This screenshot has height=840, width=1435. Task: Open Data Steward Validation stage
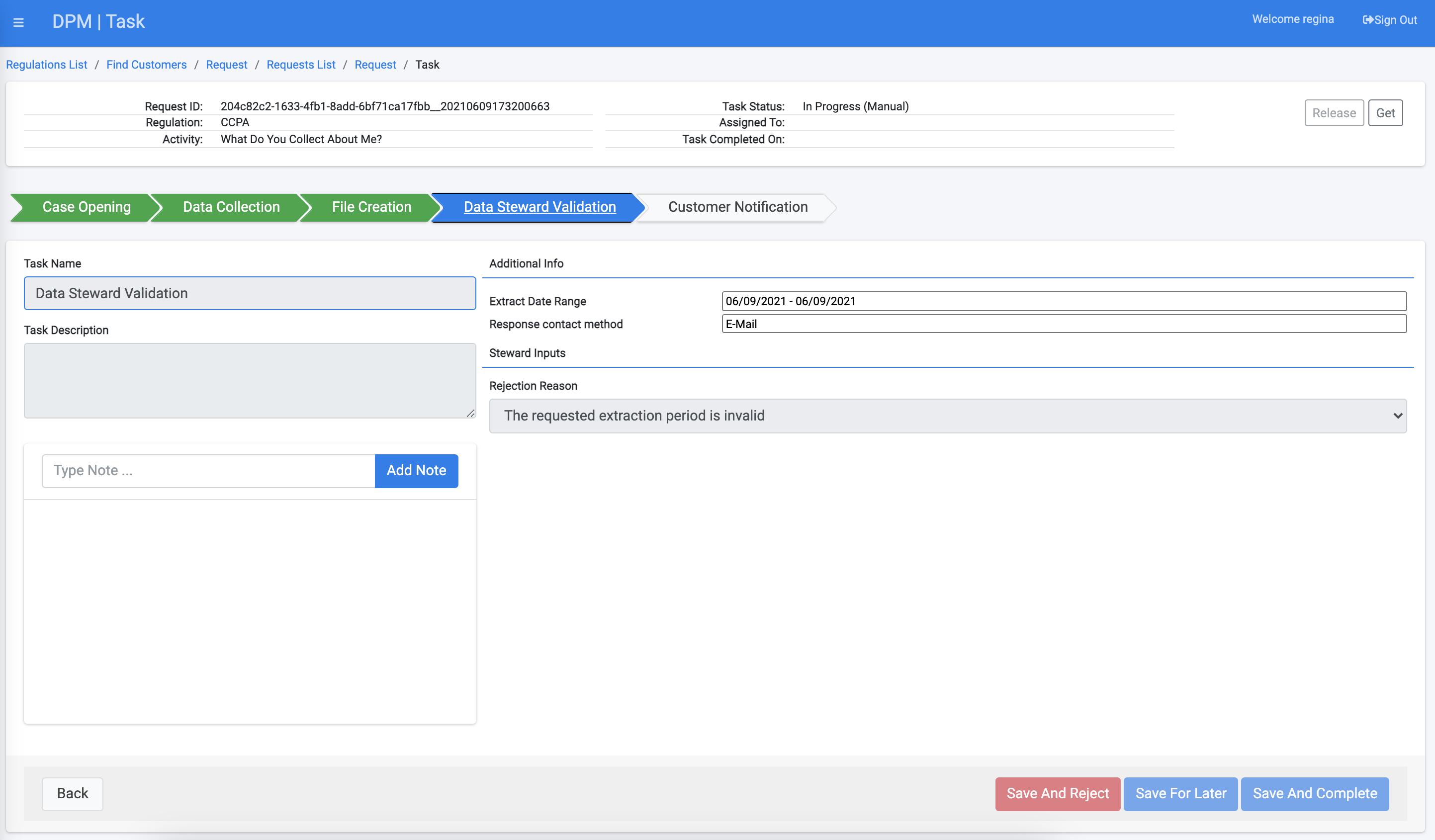[x=538, y=207]
